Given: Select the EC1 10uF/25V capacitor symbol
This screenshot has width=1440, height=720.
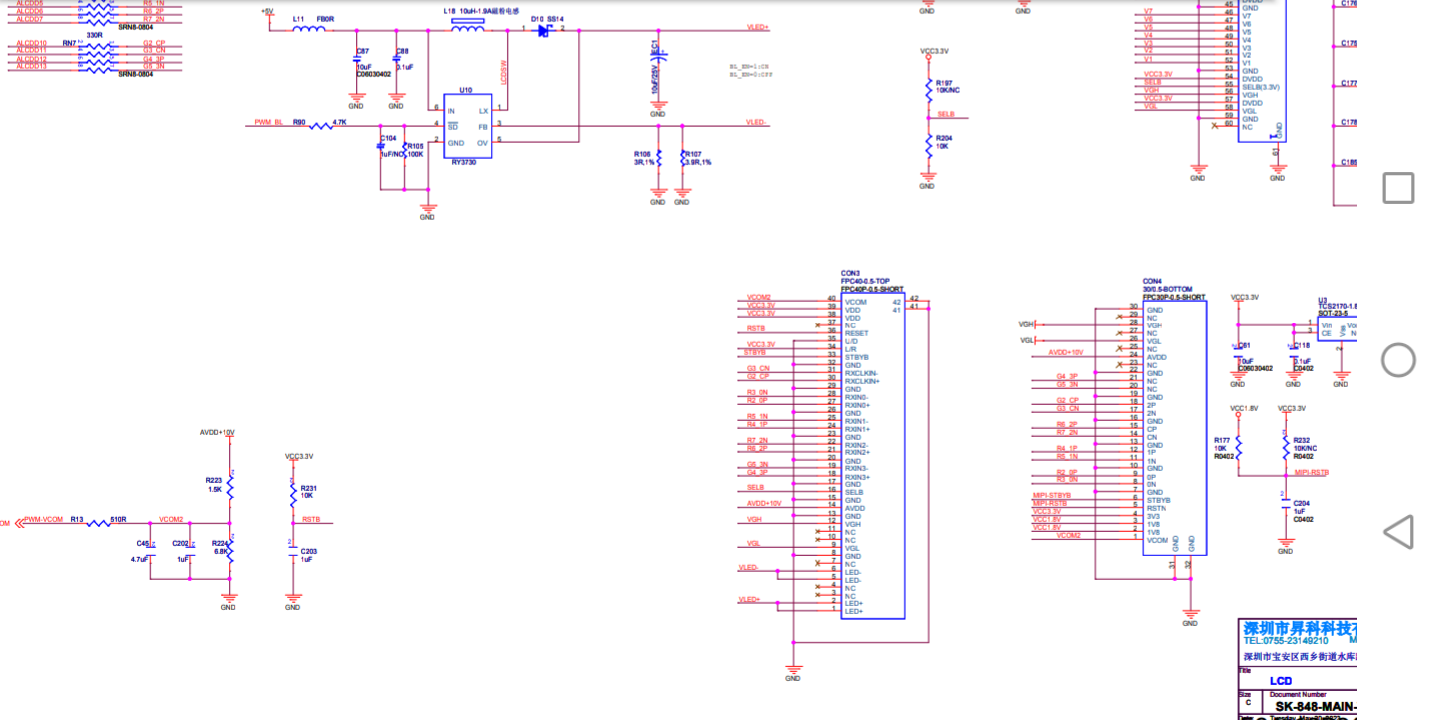Looking at the screenshot, I should click(x=658, y=61).
